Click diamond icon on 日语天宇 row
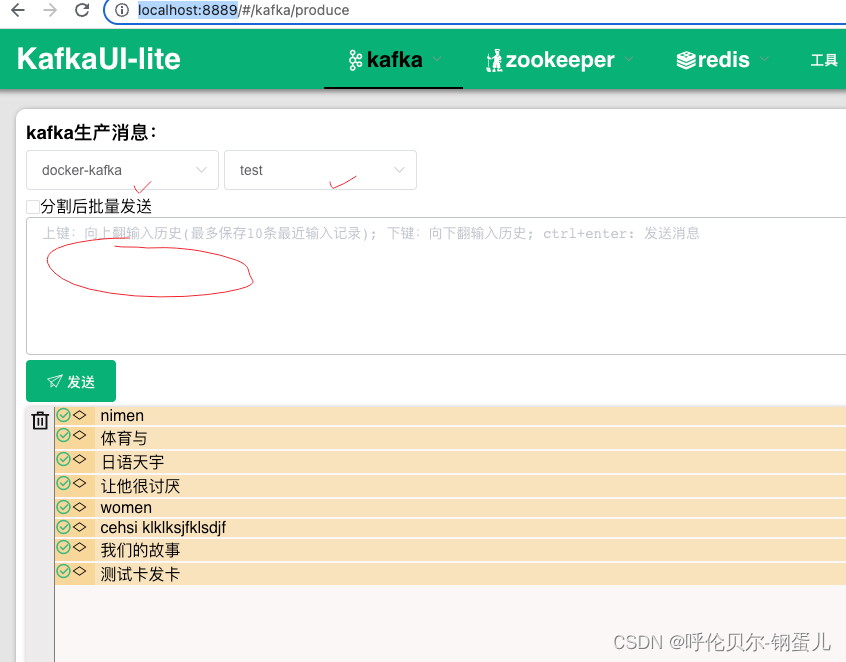The image size is (846, 662). [80, 459]
